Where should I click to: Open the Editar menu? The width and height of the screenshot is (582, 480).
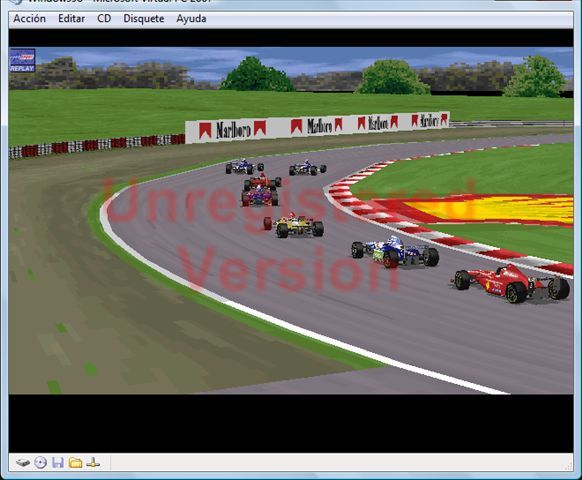coord(71,19)
